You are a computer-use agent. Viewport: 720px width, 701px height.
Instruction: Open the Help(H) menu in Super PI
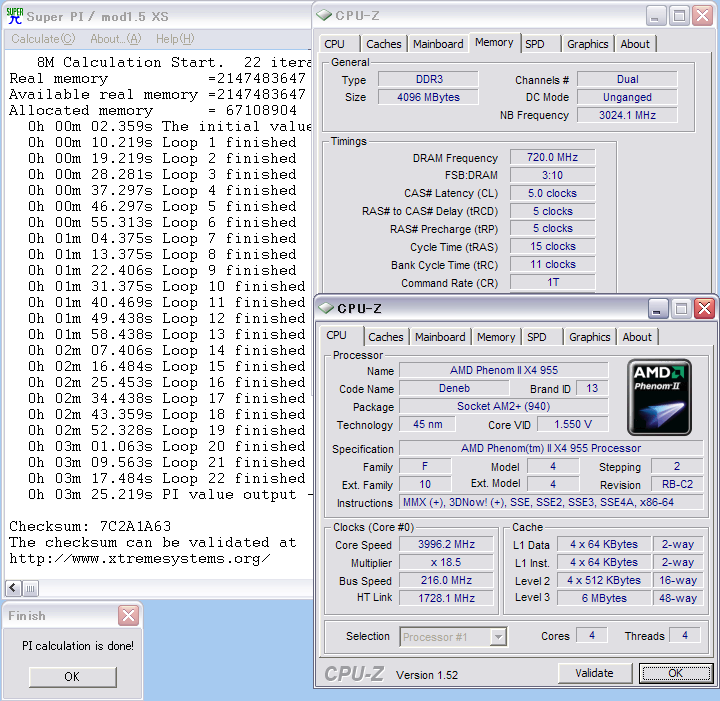(175, 39)
